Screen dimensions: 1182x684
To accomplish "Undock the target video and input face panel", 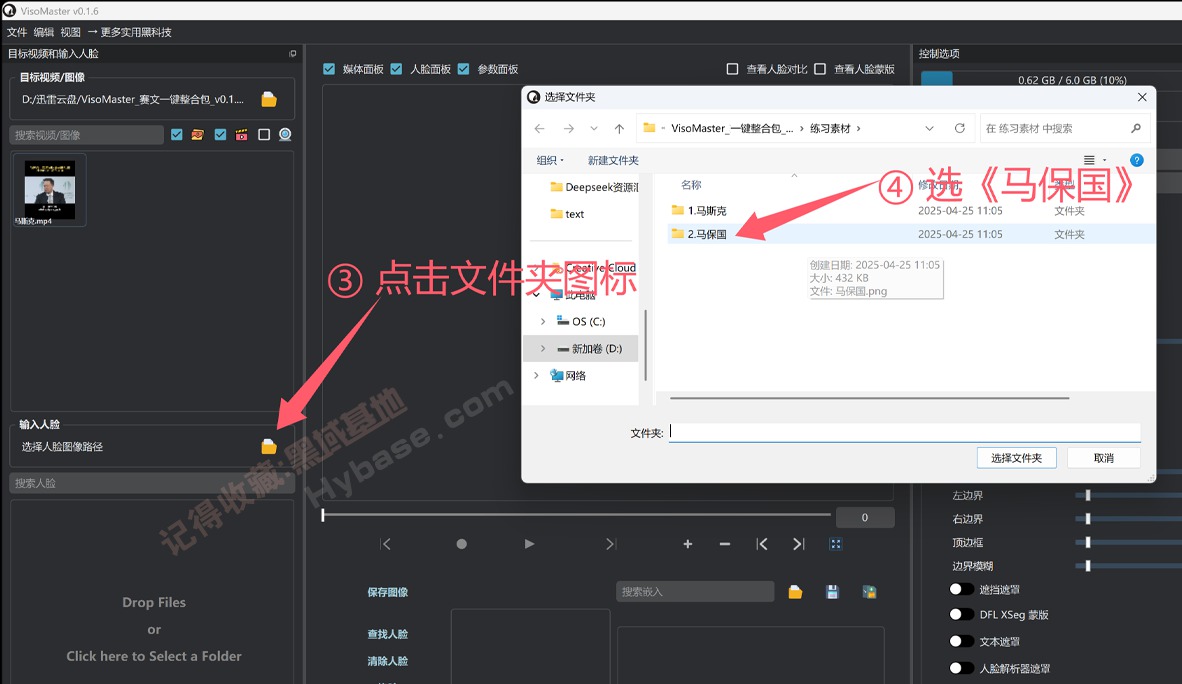I will 292,54.
